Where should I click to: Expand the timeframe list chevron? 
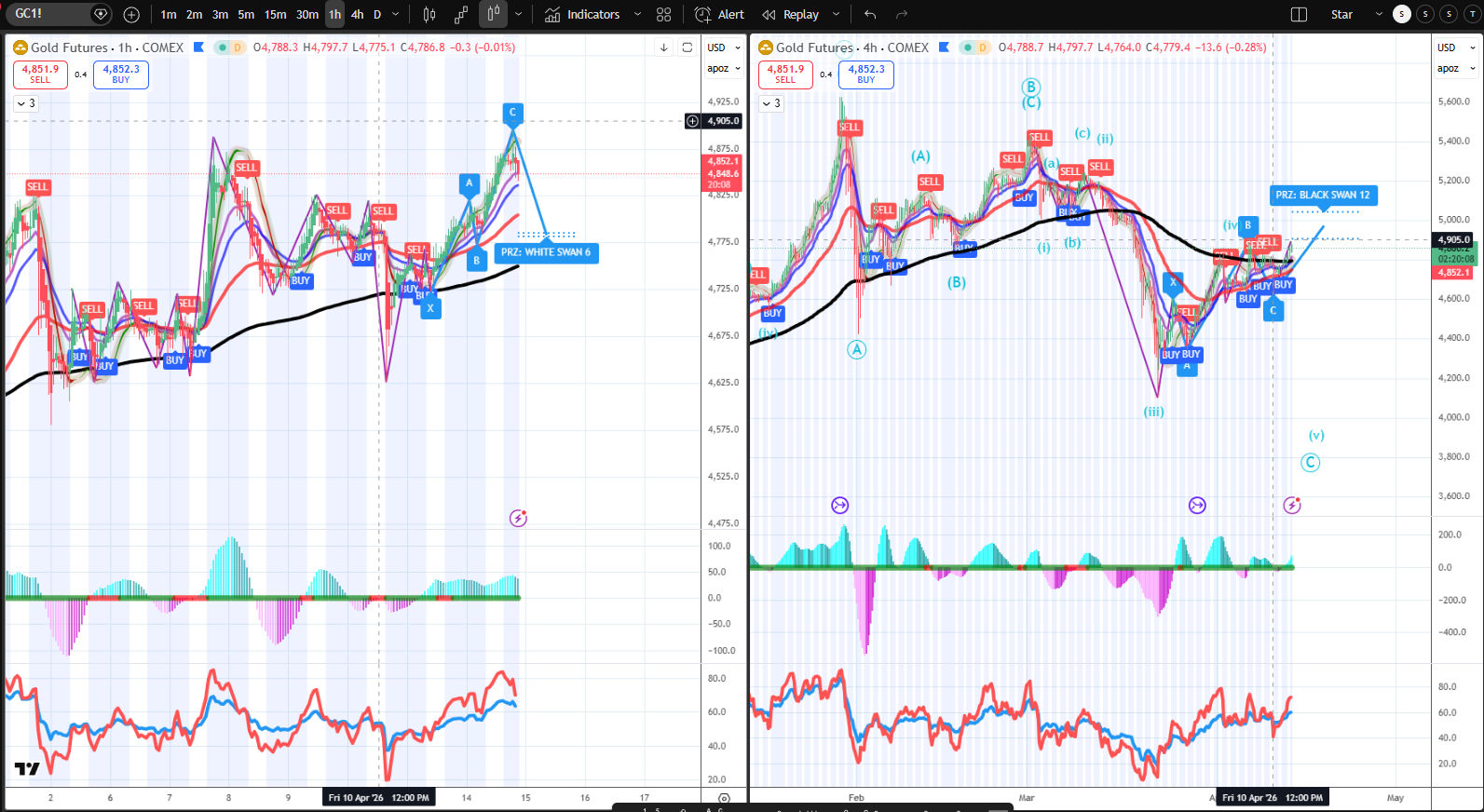point(396,14)
